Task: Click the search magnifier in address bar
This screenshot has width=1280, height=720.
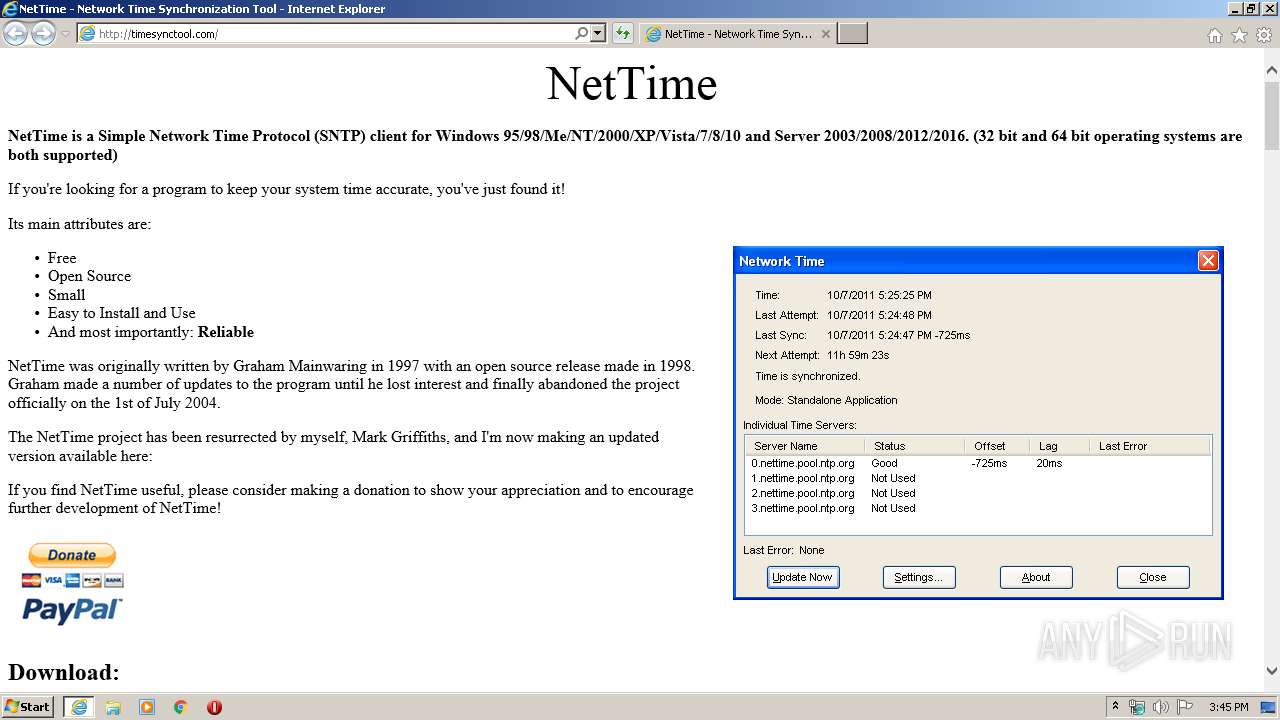Action: [x=582, y=34]
